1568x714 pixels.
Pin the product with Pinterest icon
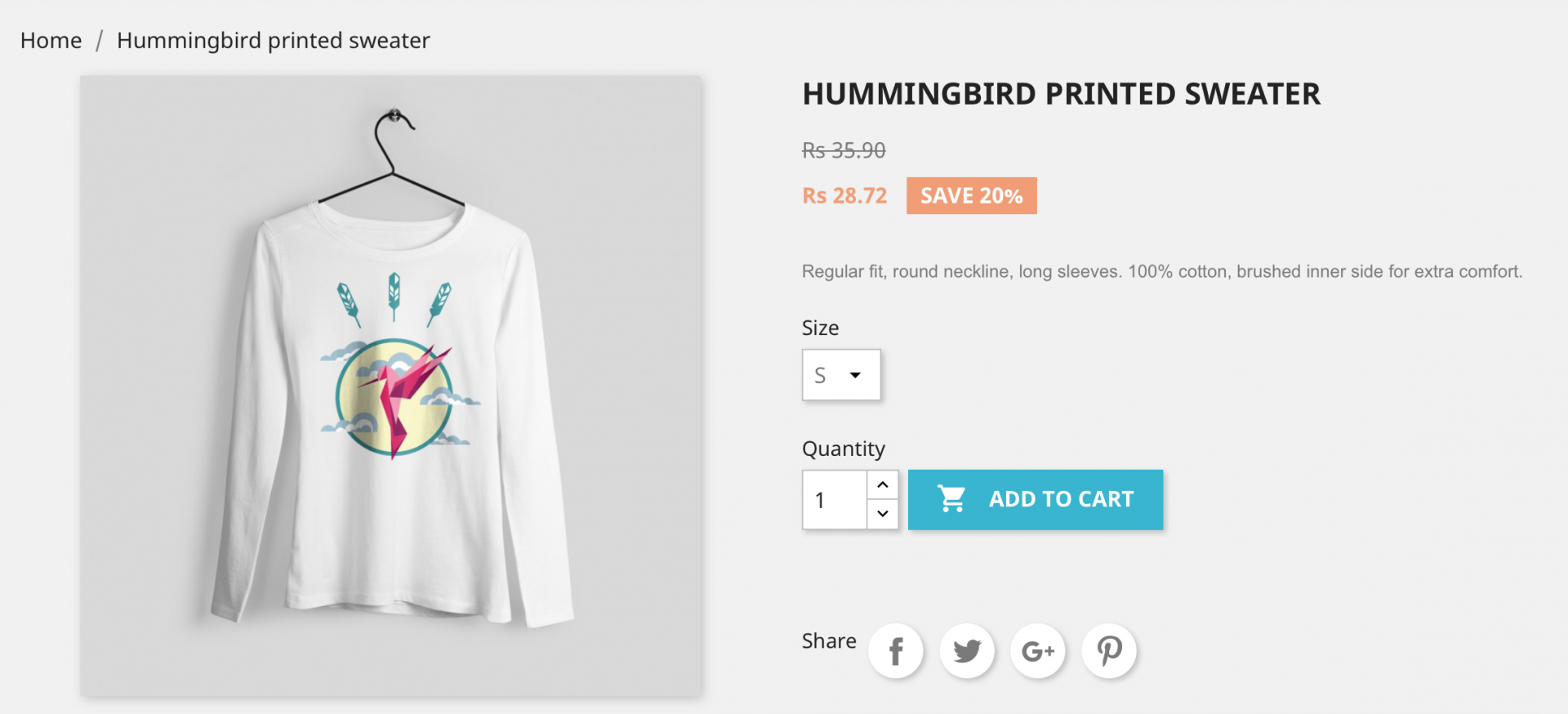click(x=1109, y=651)
